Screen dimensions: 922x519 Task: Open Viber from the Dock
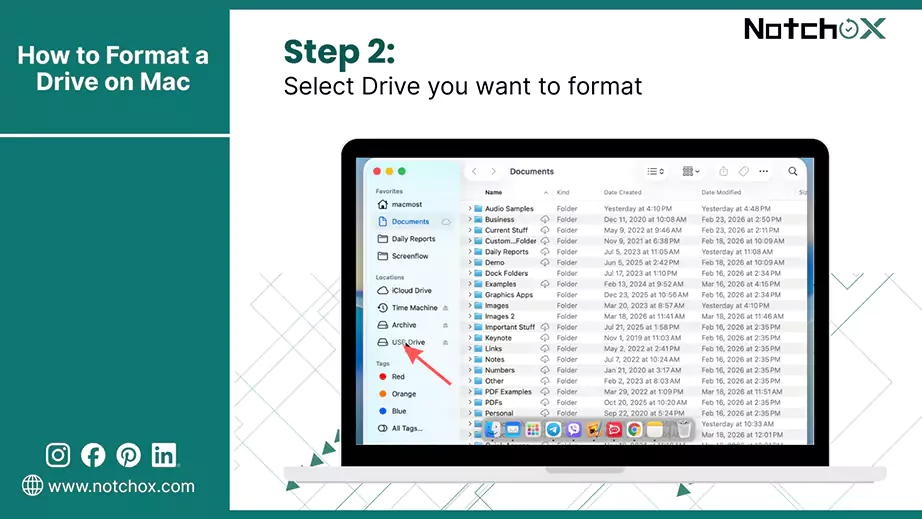click(573, 430)
